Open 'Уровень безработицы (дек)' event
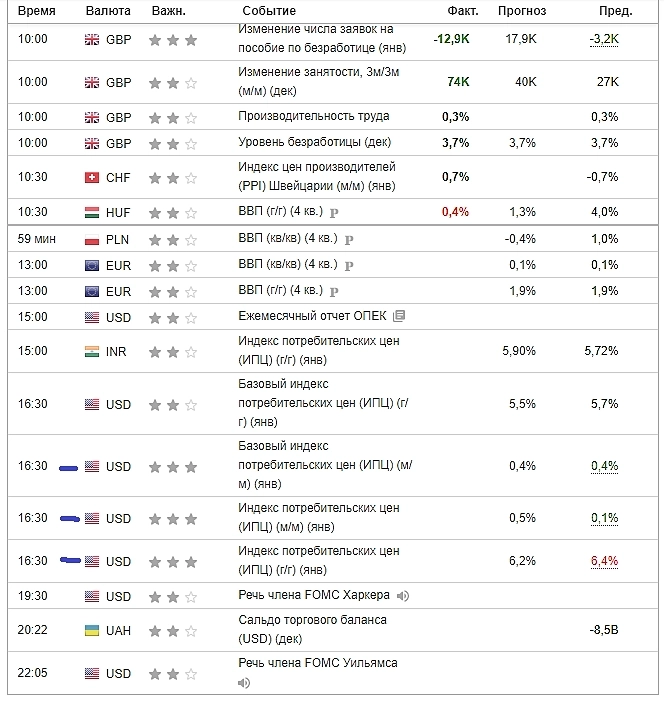This screenshot has width=664, height=705. pyautogui.click(x=314, y=142)
